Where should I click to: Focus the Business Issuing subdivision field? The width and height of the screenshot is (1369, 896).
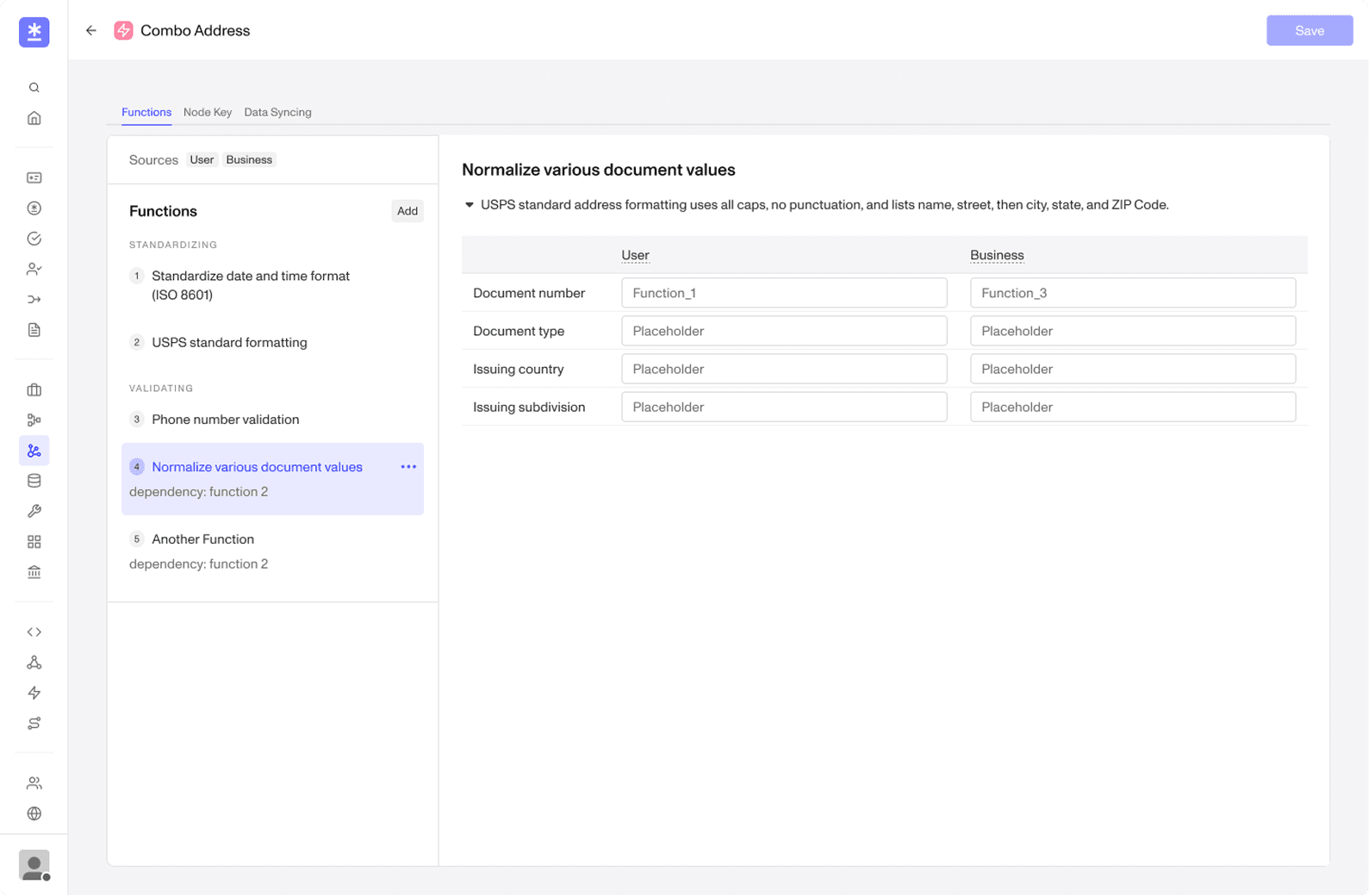point(1133,407)
